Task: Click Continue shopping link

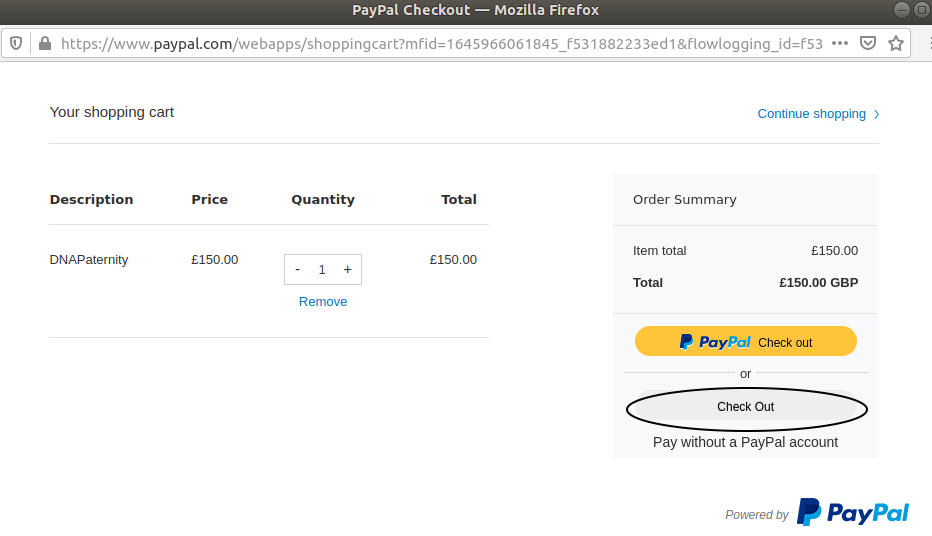Action: coord(811,113)
